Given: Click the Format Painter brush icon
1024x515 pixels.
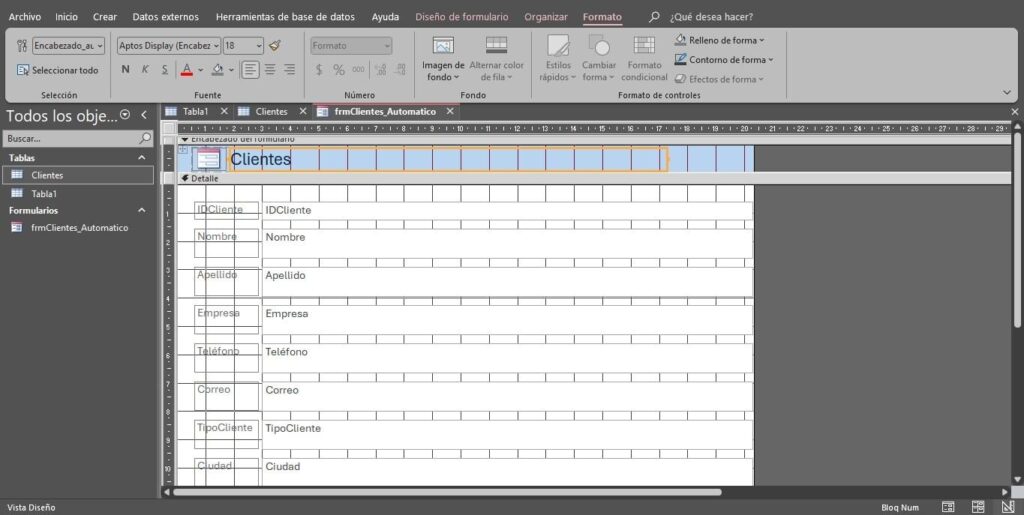Looking at the screenshot, I should click(275, 46).
